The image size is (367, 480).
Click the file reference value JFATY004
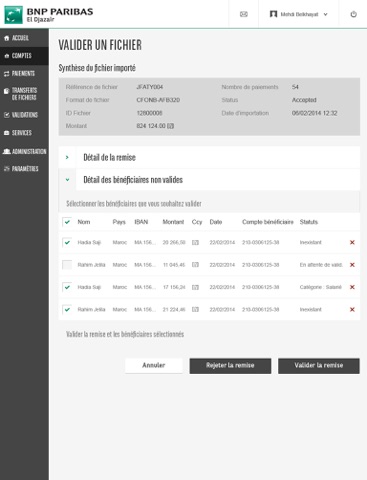[150, 87]
